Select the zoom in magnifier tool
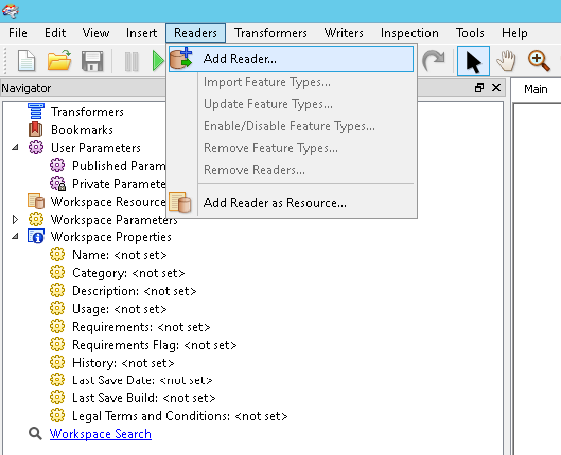 point(538,60)
